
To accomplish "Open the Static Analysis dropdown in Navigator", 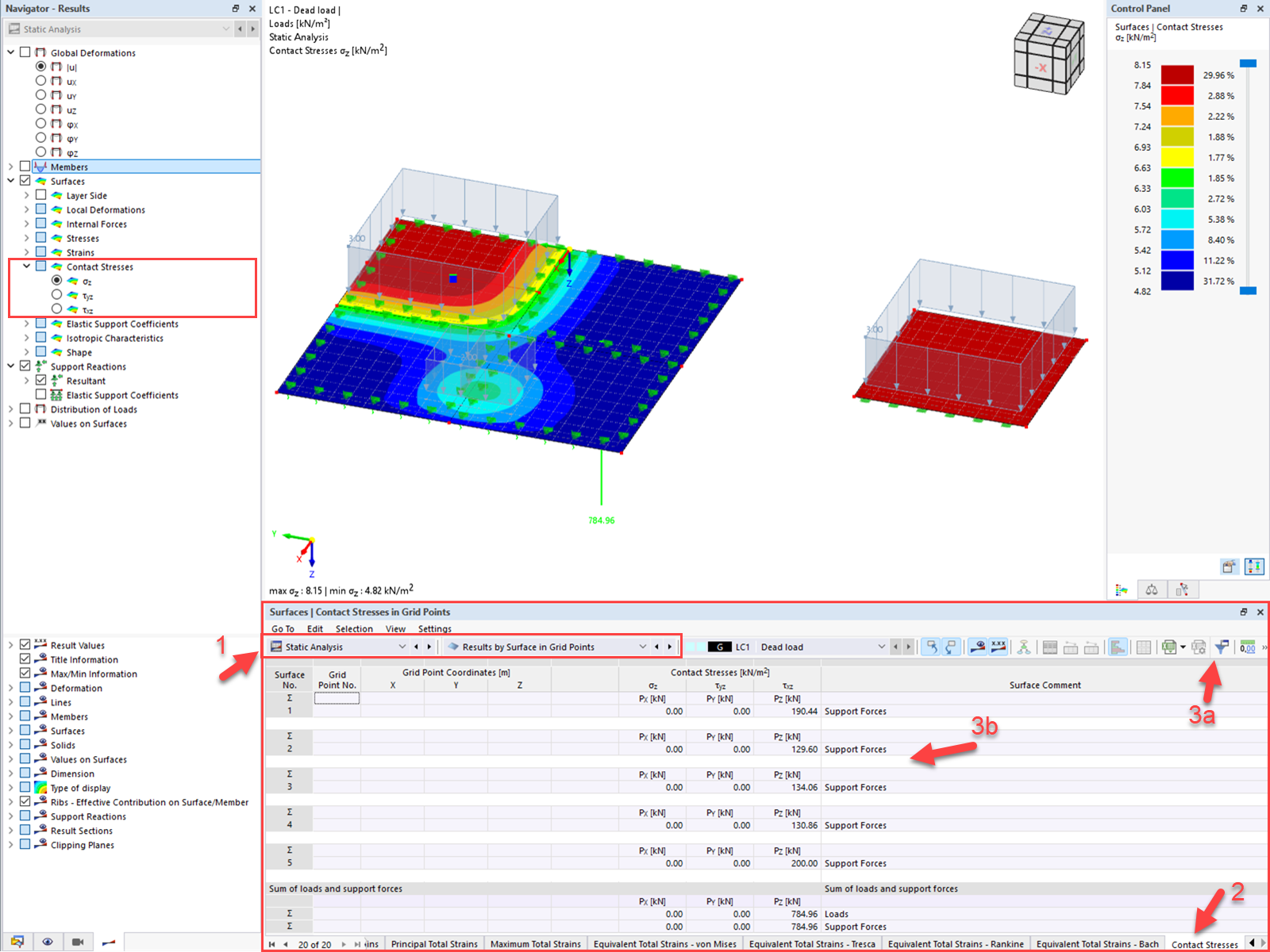I will coord(225,29).
